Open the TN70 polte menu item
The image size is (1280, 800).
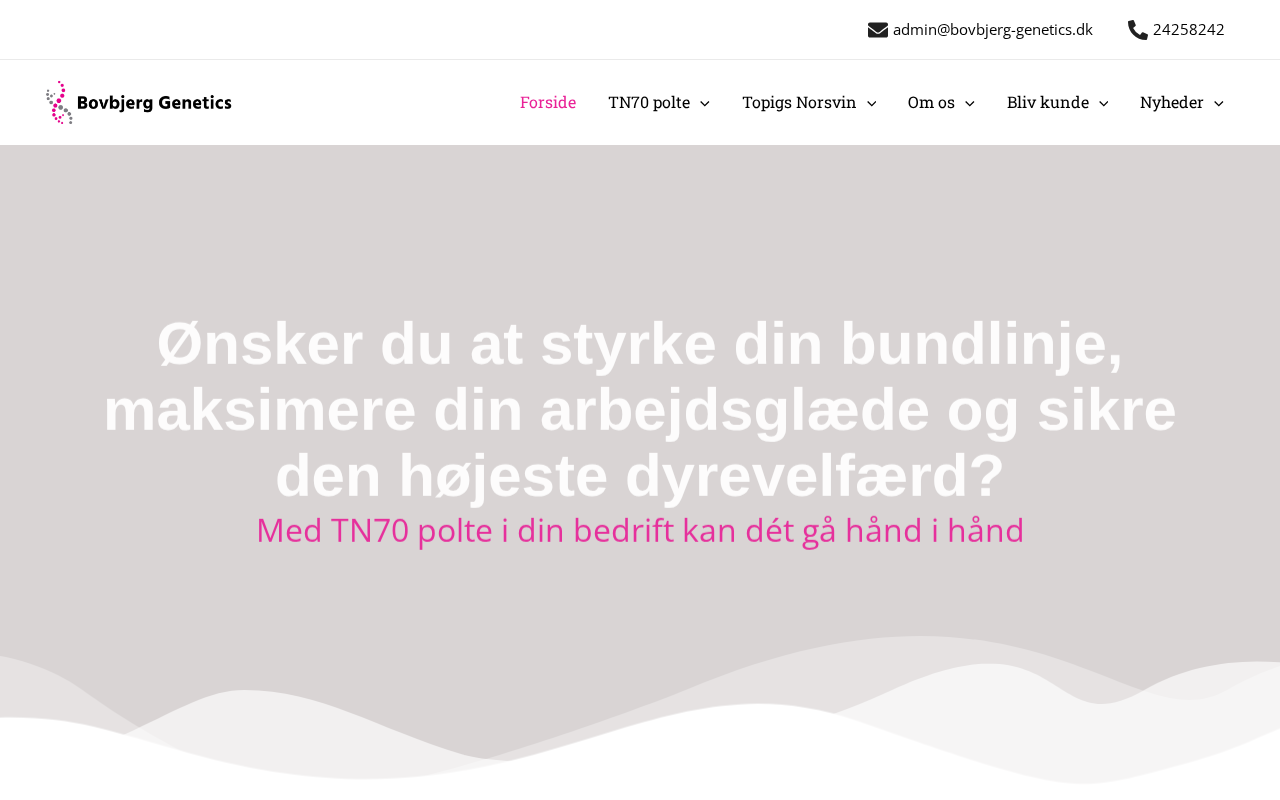[x=649, y=102]
